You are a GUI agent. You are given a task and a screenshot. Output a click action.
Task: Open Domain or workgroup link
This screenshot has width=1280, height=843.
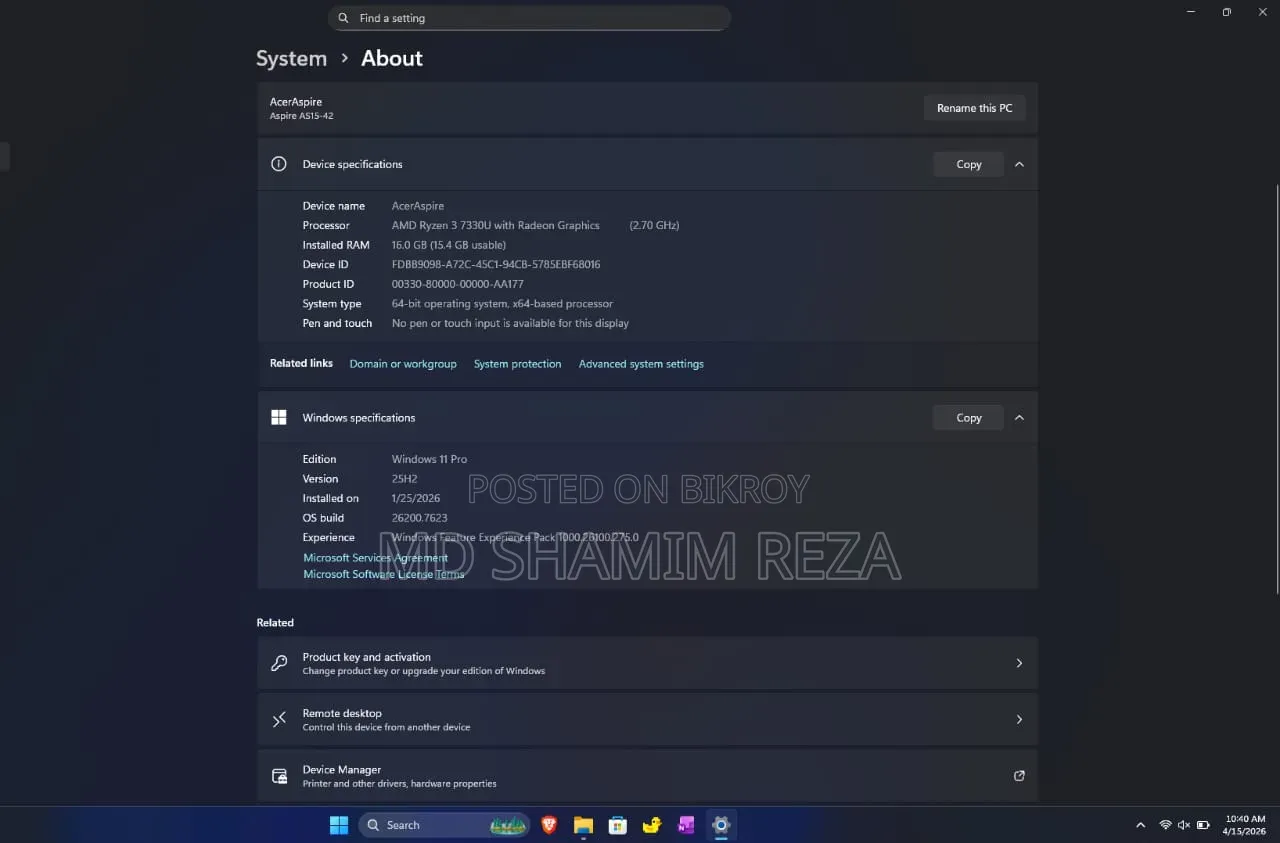[x=403, y=364]
